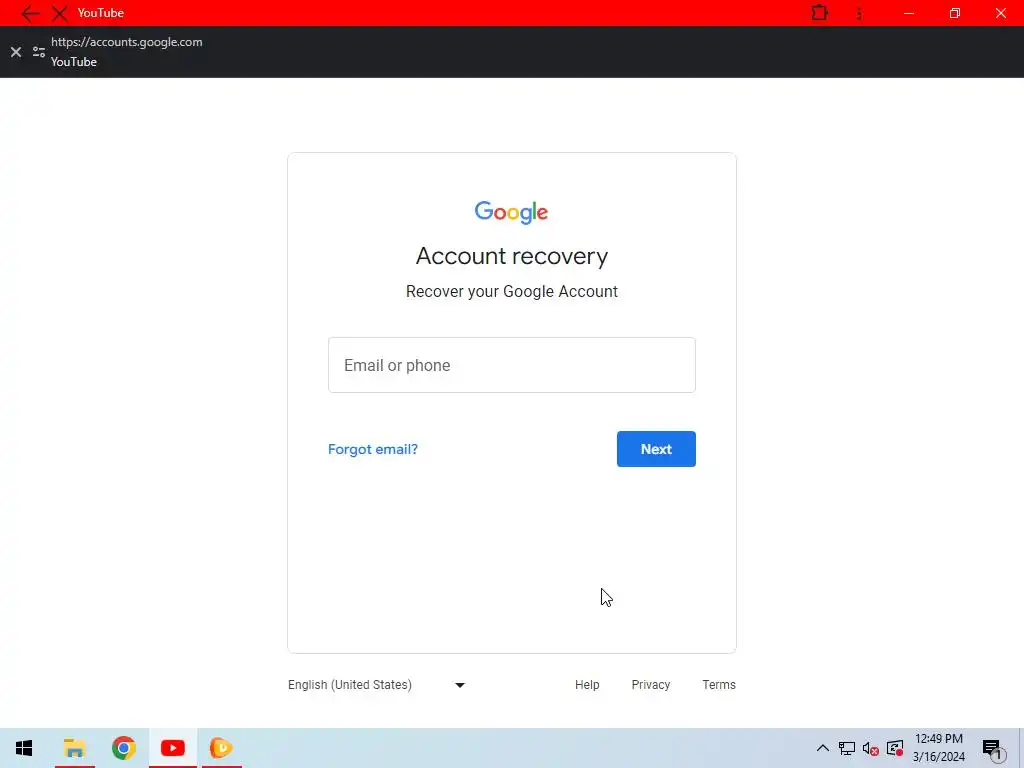The height and width of the screenshot is (768, 1024).
Task: Click Recover your Google Account text
Action: tap(512, 291)
